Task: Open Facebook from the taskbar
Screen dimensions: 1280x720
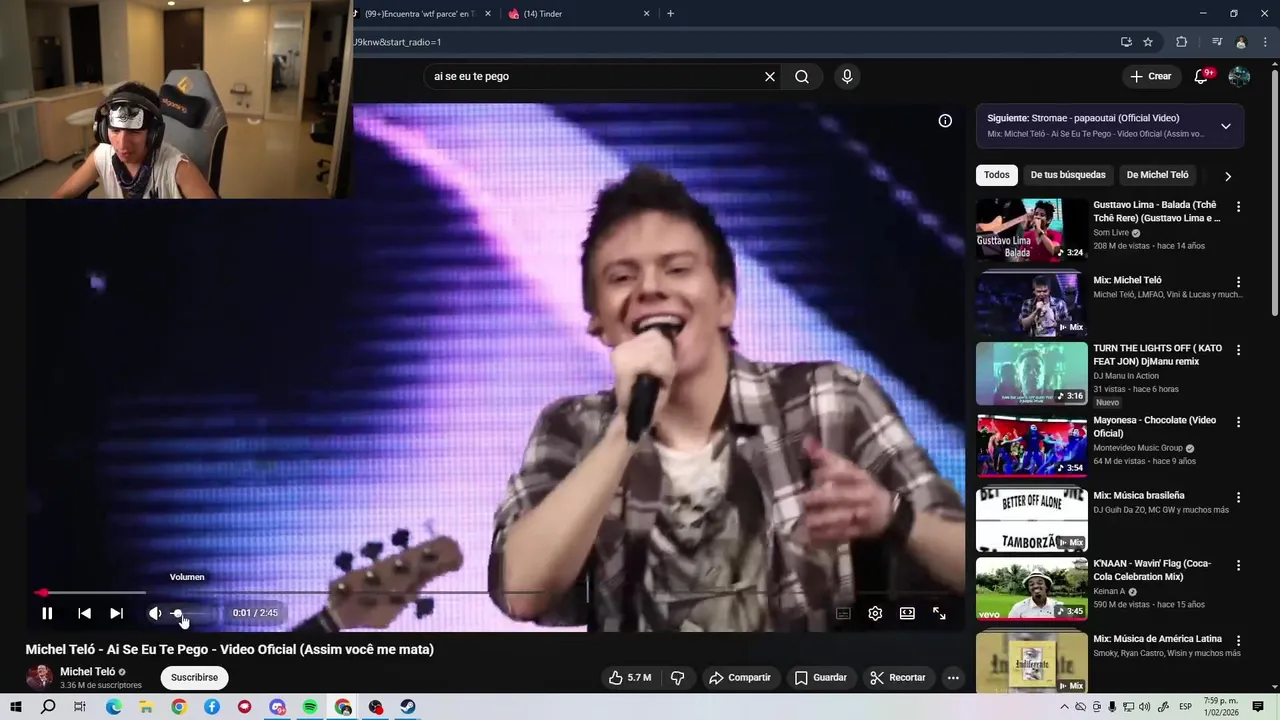Action: tap(212, 707)
